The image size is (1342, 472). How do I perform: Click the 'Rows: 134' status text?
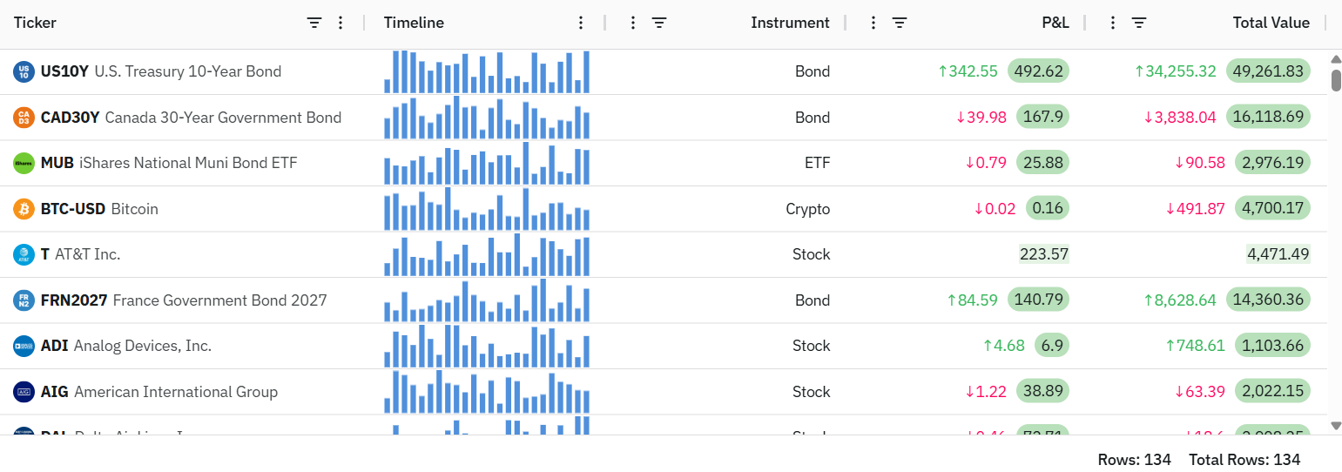(x=1134, y=460)
